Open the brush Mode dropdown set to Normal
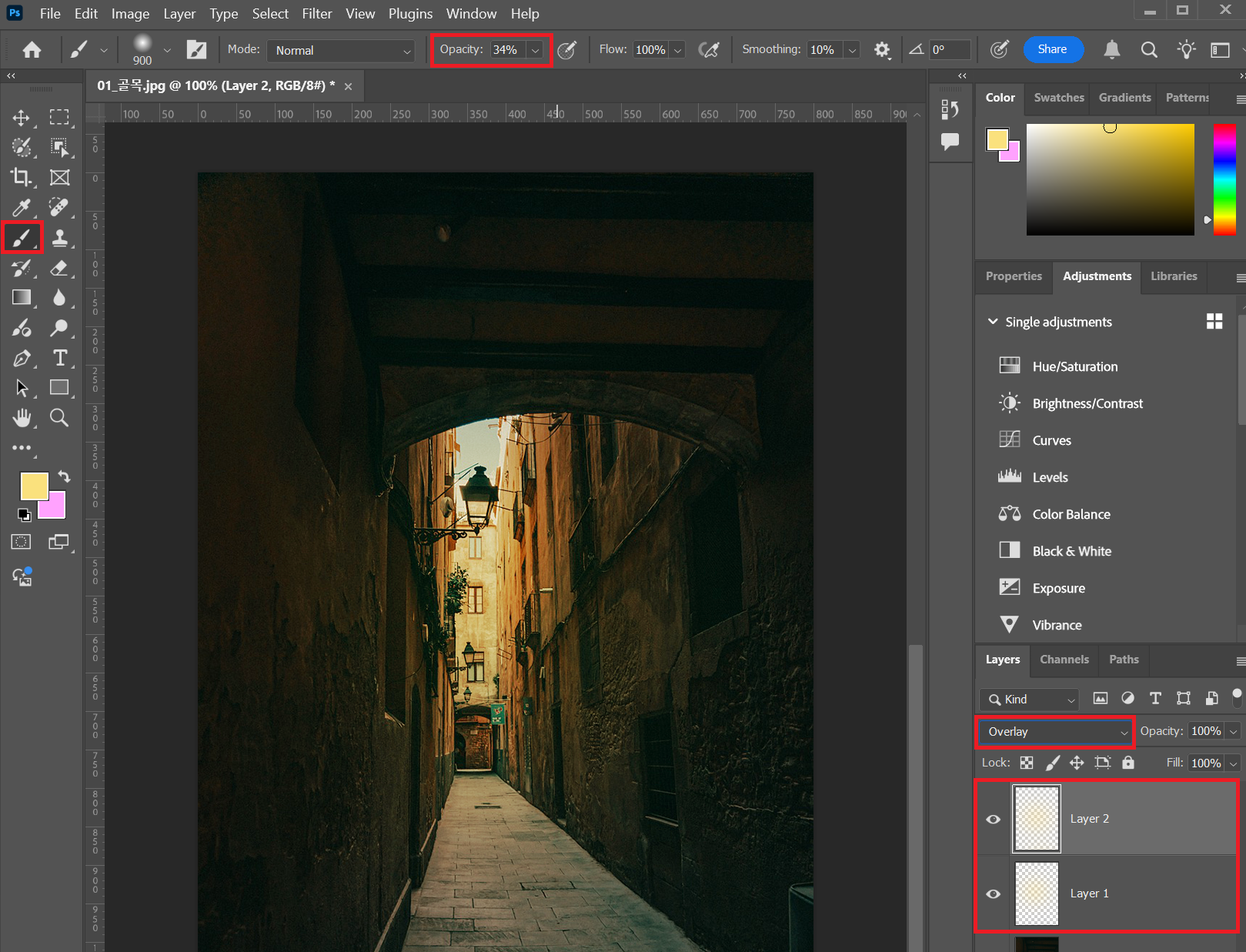 pyautogui.click(x=342, y=51)
